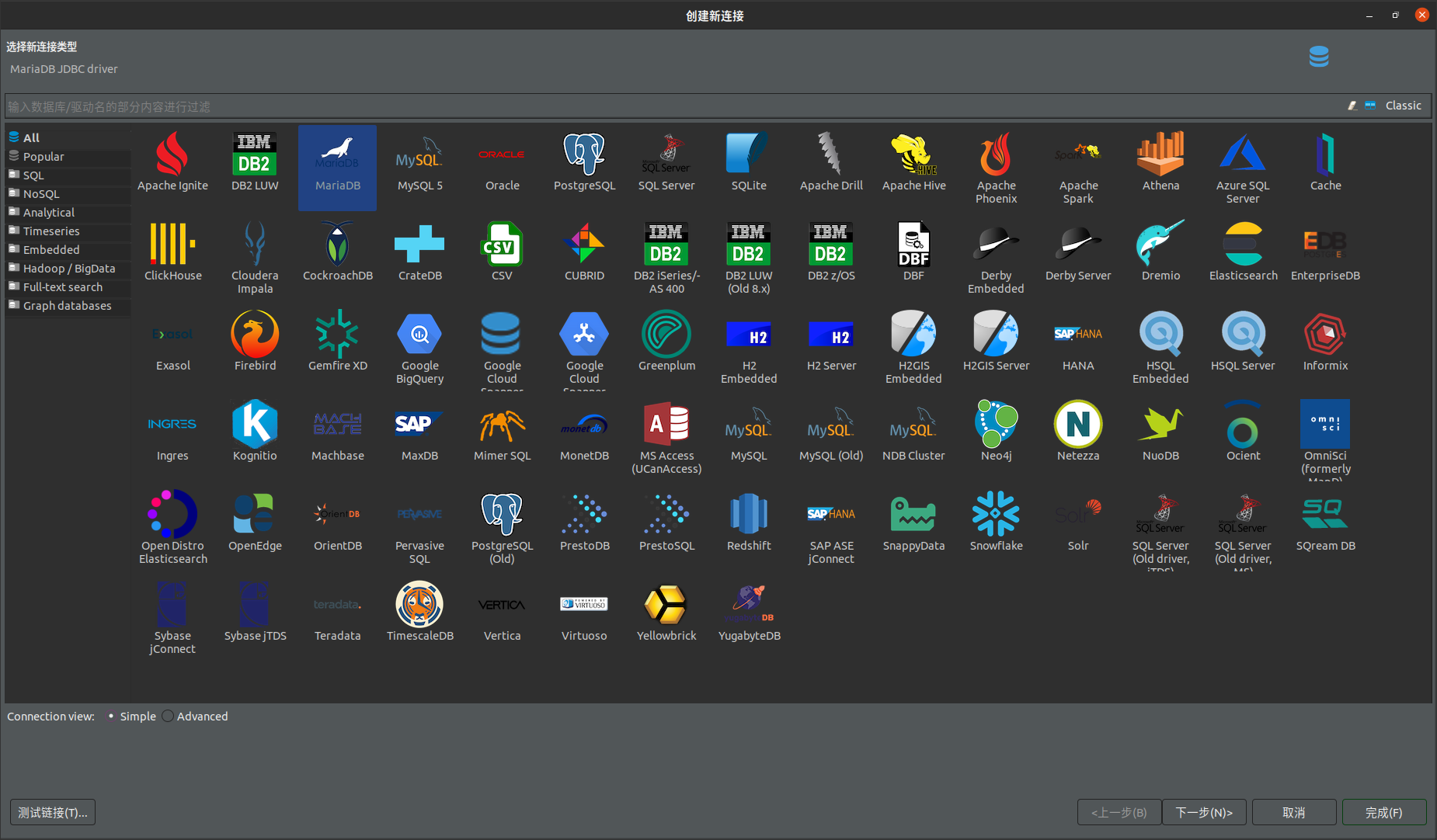Choose the DB2 LUW driver icon
Screen dimensions: 1437x840
[255, 161]
